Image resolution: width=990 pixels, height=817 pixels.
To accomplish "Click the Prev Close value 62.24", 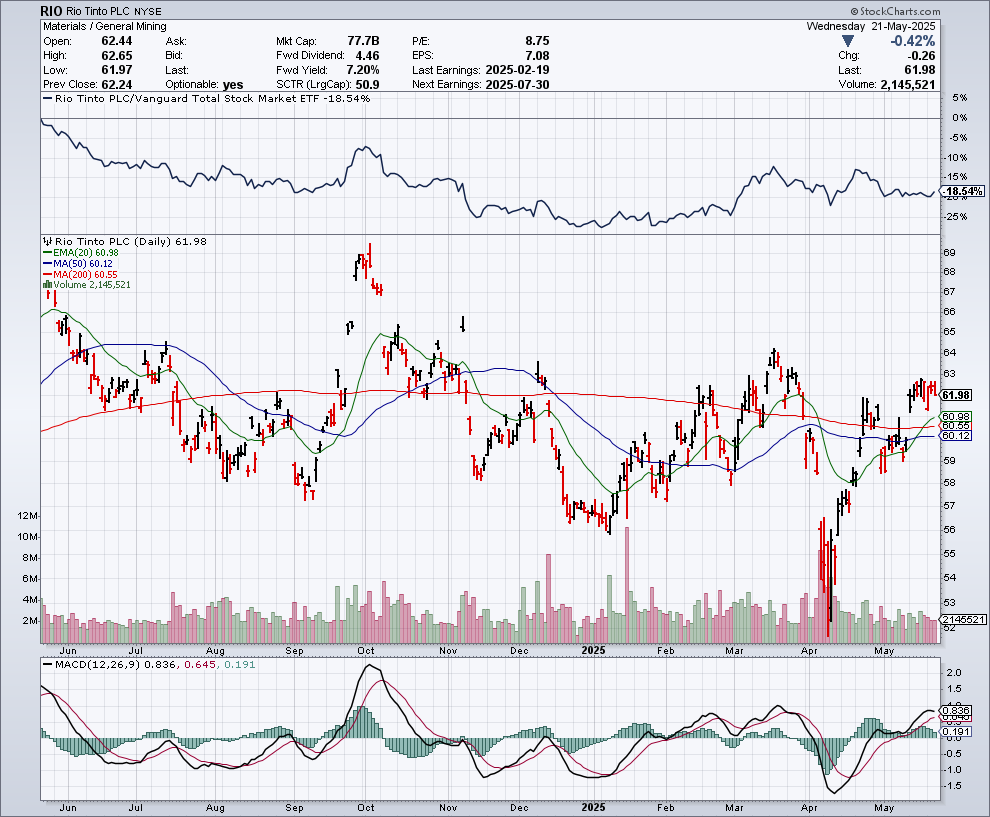I will [x=116, y=85].
